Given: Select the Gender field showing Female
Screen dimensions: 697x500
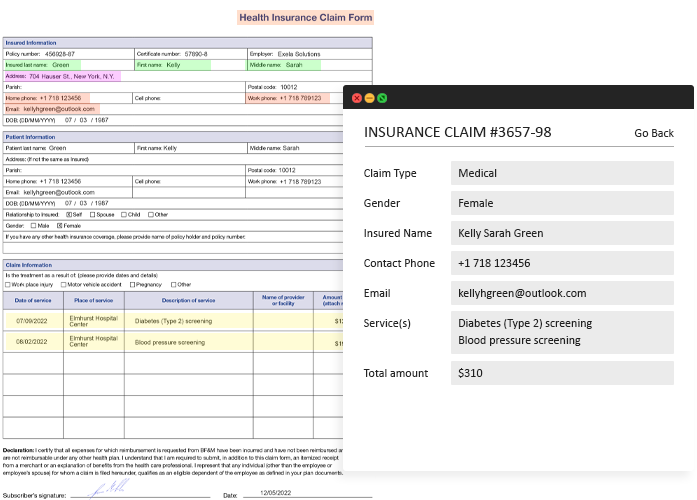Looking at the screenshot, I should [x=562, y=203].
